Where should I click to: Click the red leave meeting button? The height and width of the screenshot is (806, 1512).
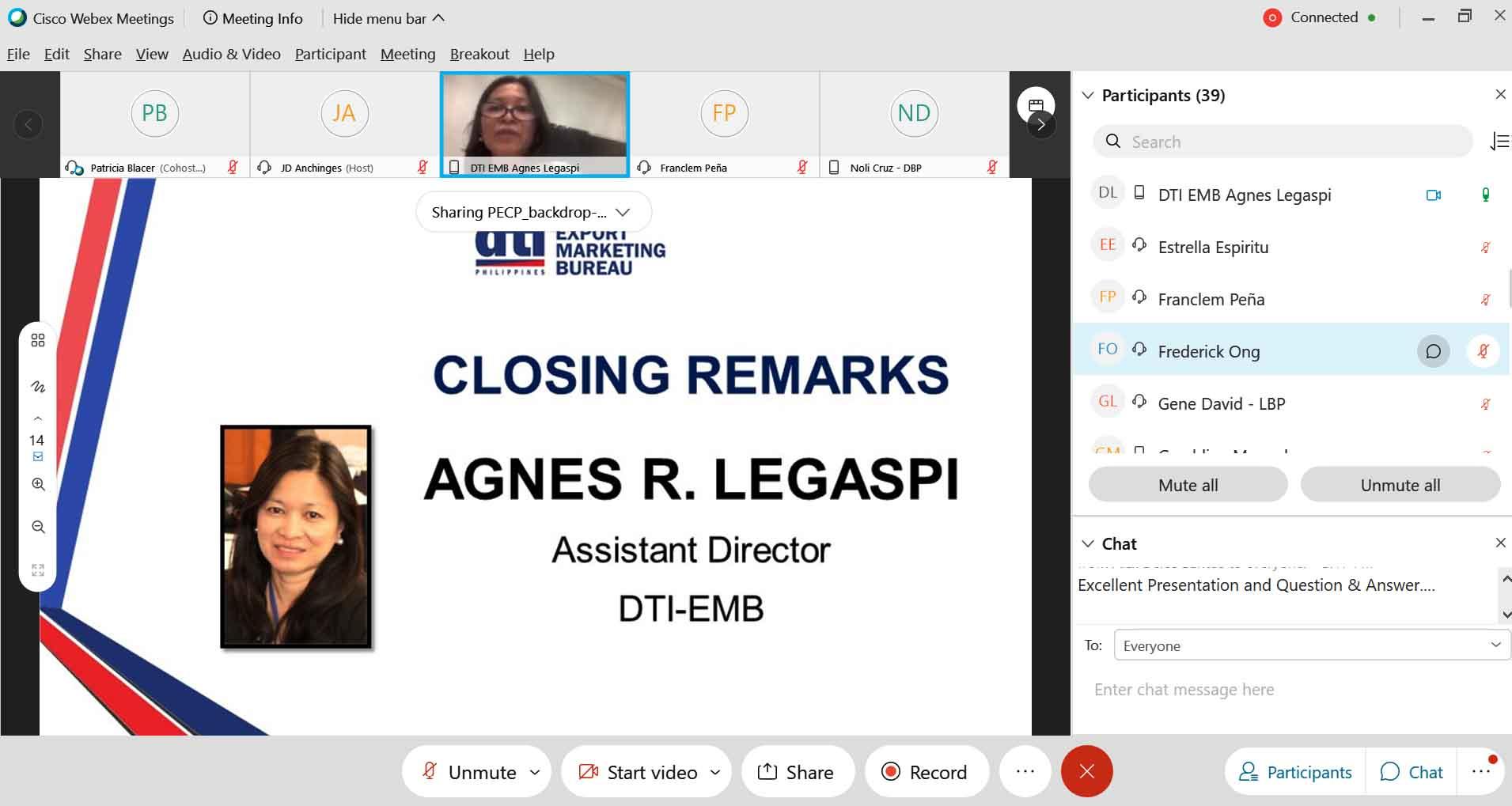(x=1086, y=771)
